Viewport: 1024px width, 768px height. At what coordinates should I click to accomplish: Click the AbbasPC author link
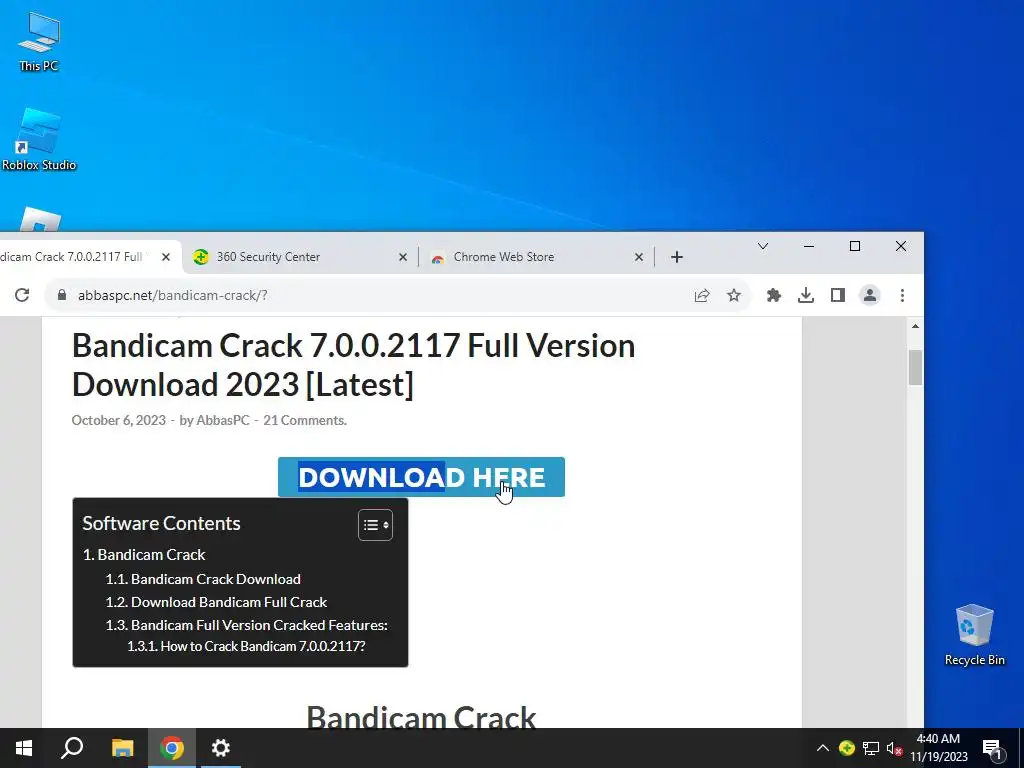tap(223, 421)
